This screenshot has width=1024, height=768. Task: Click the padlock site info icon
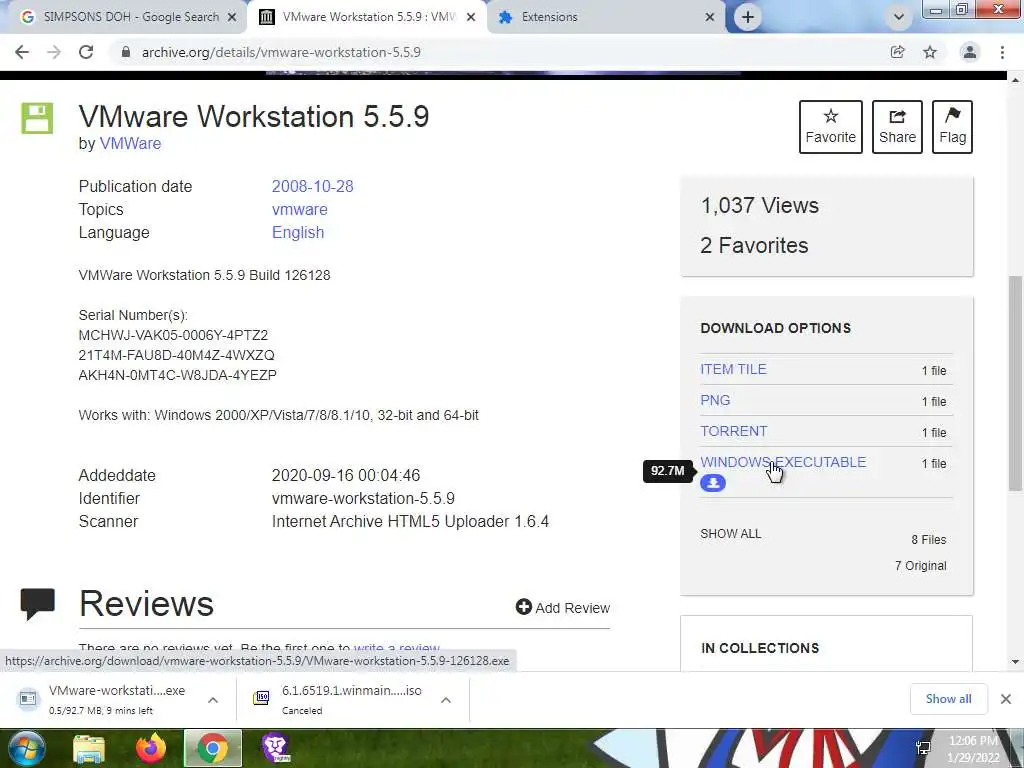pyautogui.click(x=126, y=52)
